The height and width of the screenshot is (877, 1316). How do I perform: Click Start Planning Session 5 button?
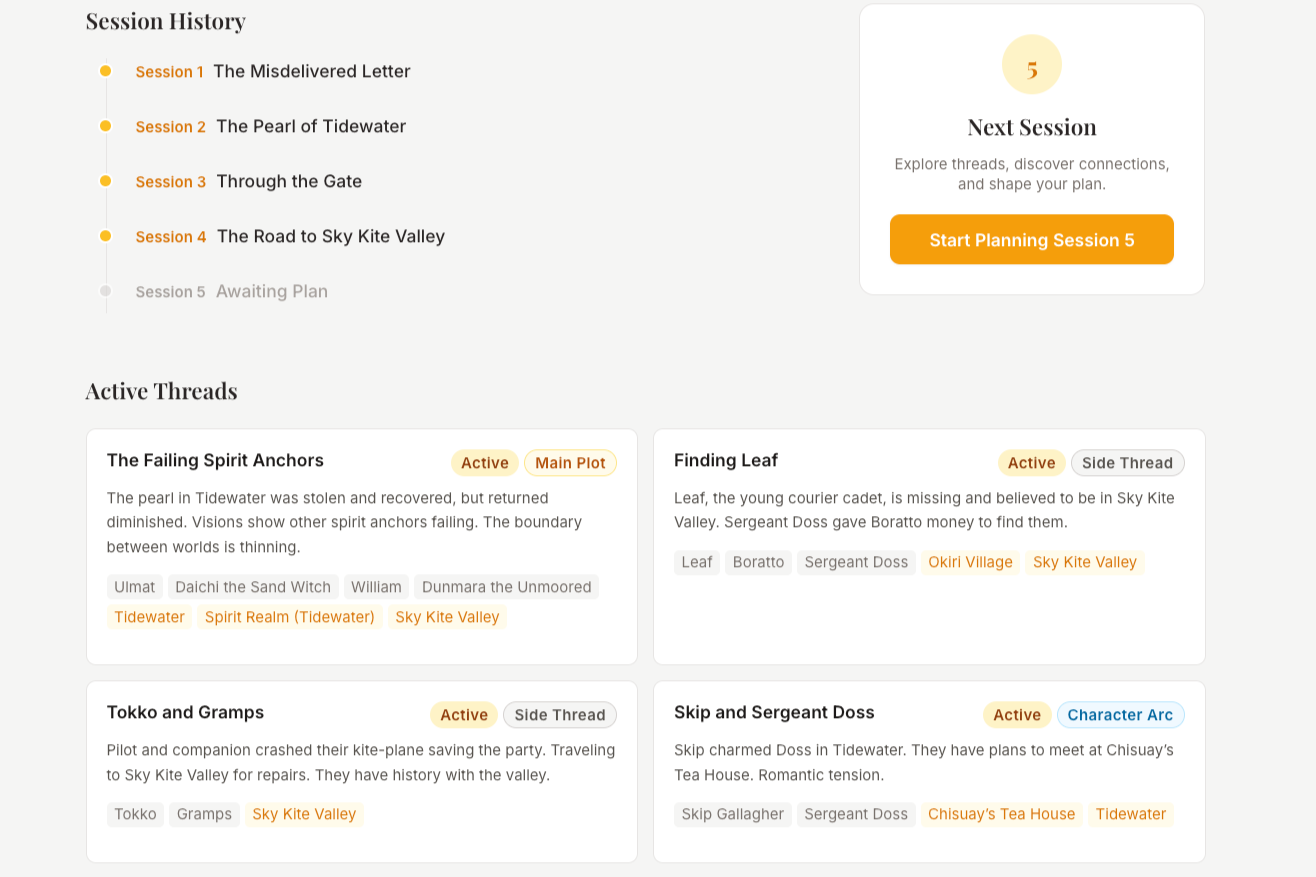[x=1031, y=240]
